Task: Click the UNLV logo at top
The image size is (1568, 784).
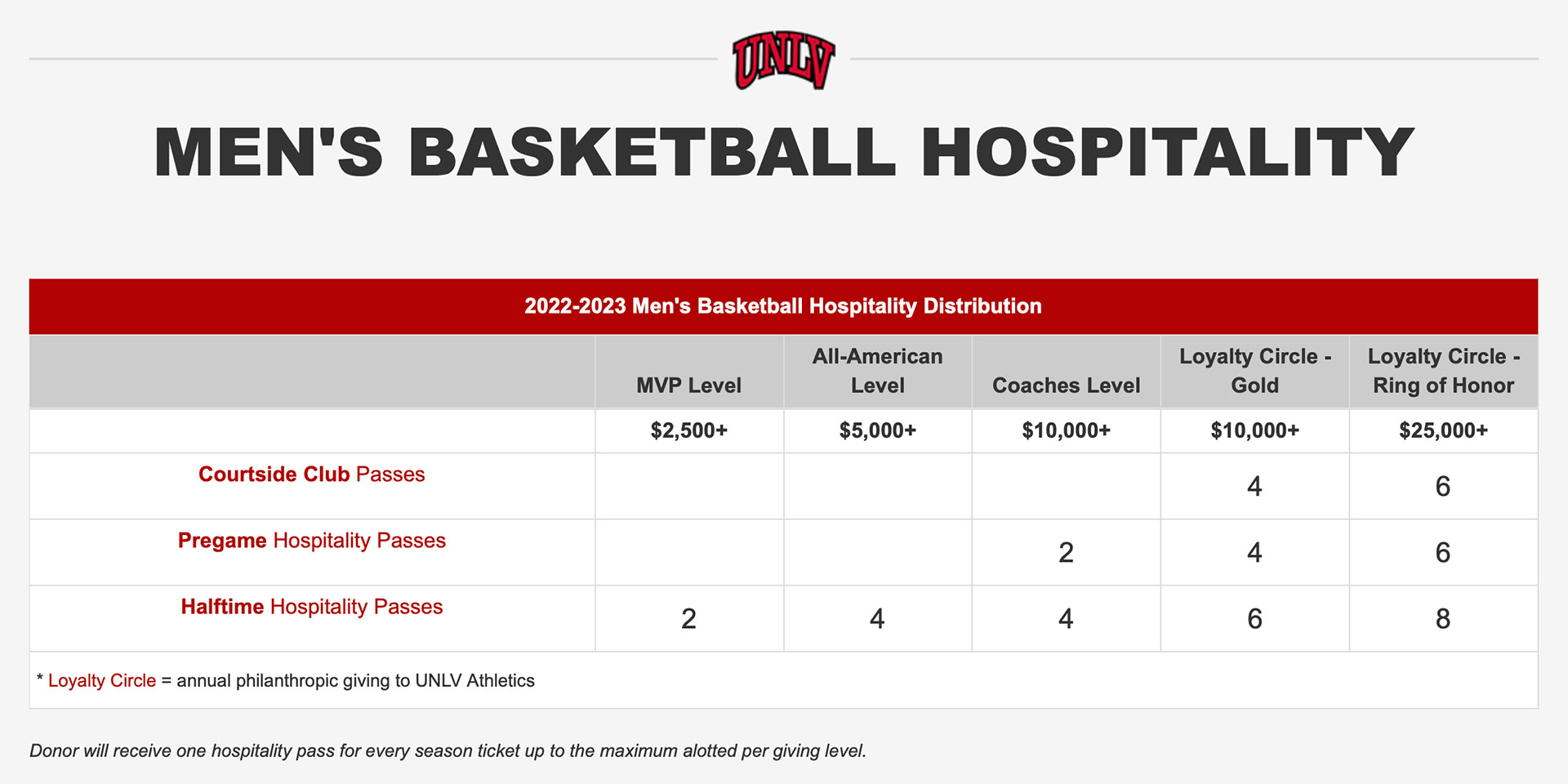Action: pos(783,60)
